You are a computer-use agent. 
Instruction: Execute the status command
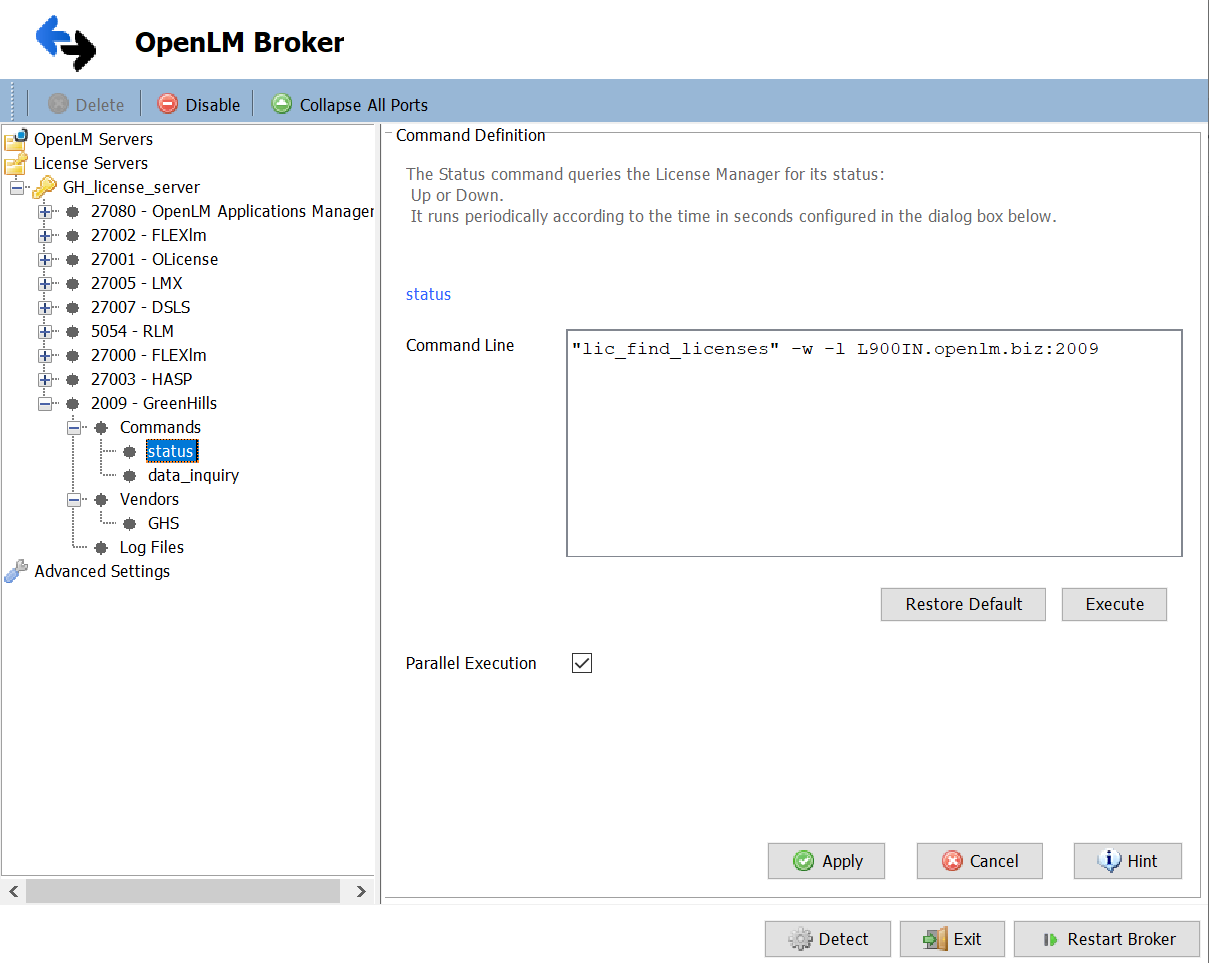pos(1113,604)
